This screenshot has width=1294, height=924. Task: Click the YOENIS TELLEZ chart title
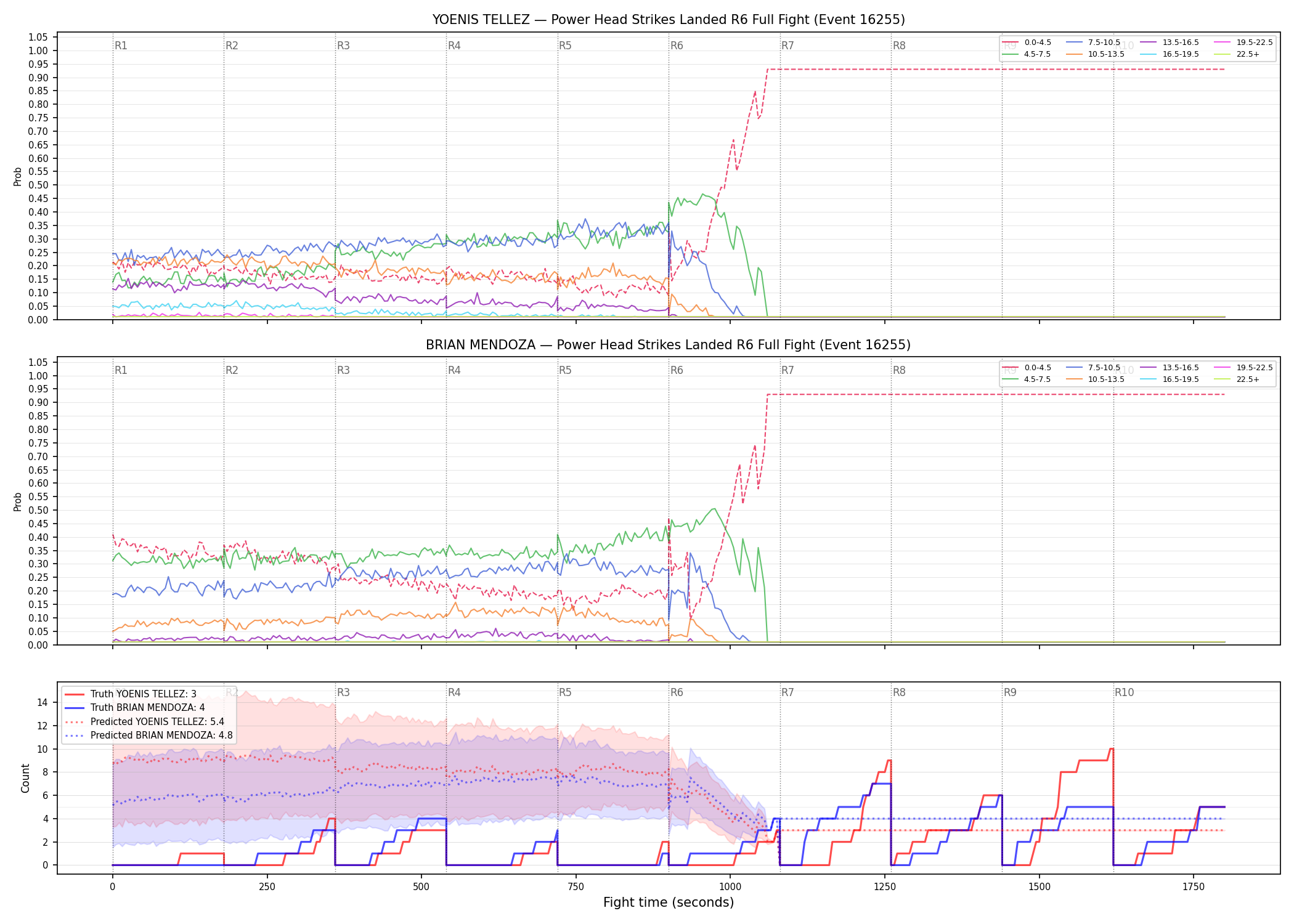tap(669, 20)
